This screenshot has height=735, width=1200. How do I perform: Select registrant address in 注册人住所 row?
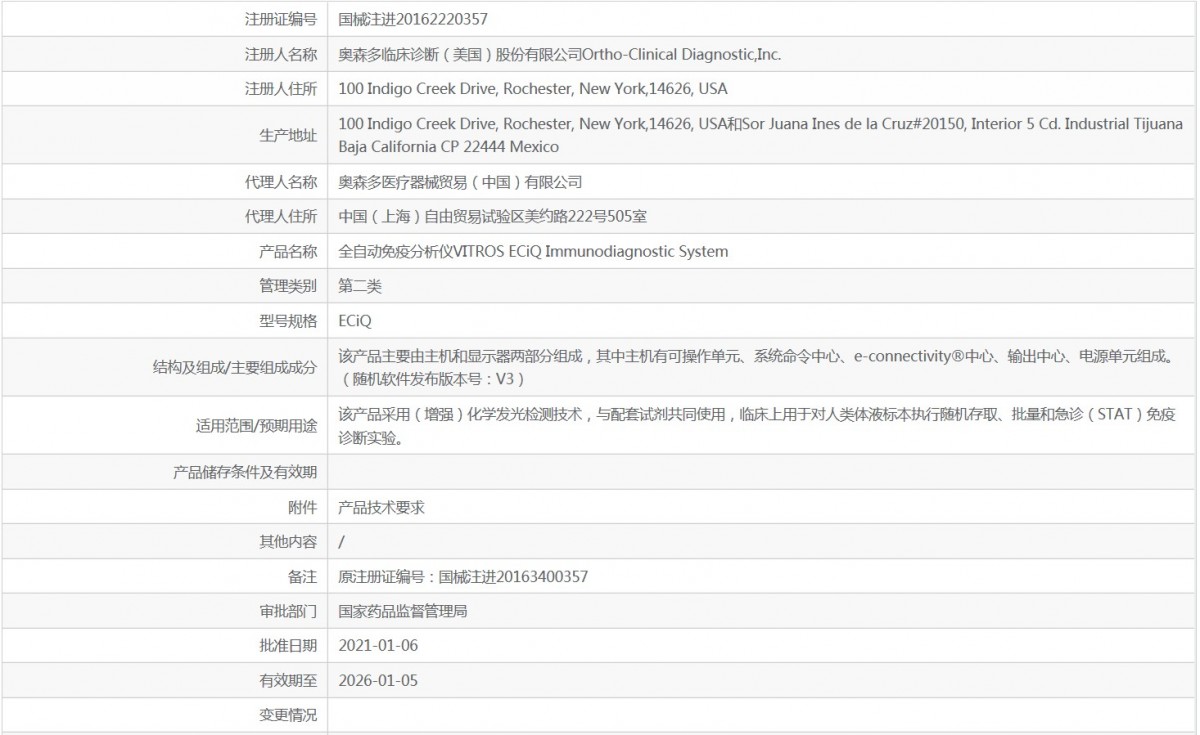pos(534,89)
